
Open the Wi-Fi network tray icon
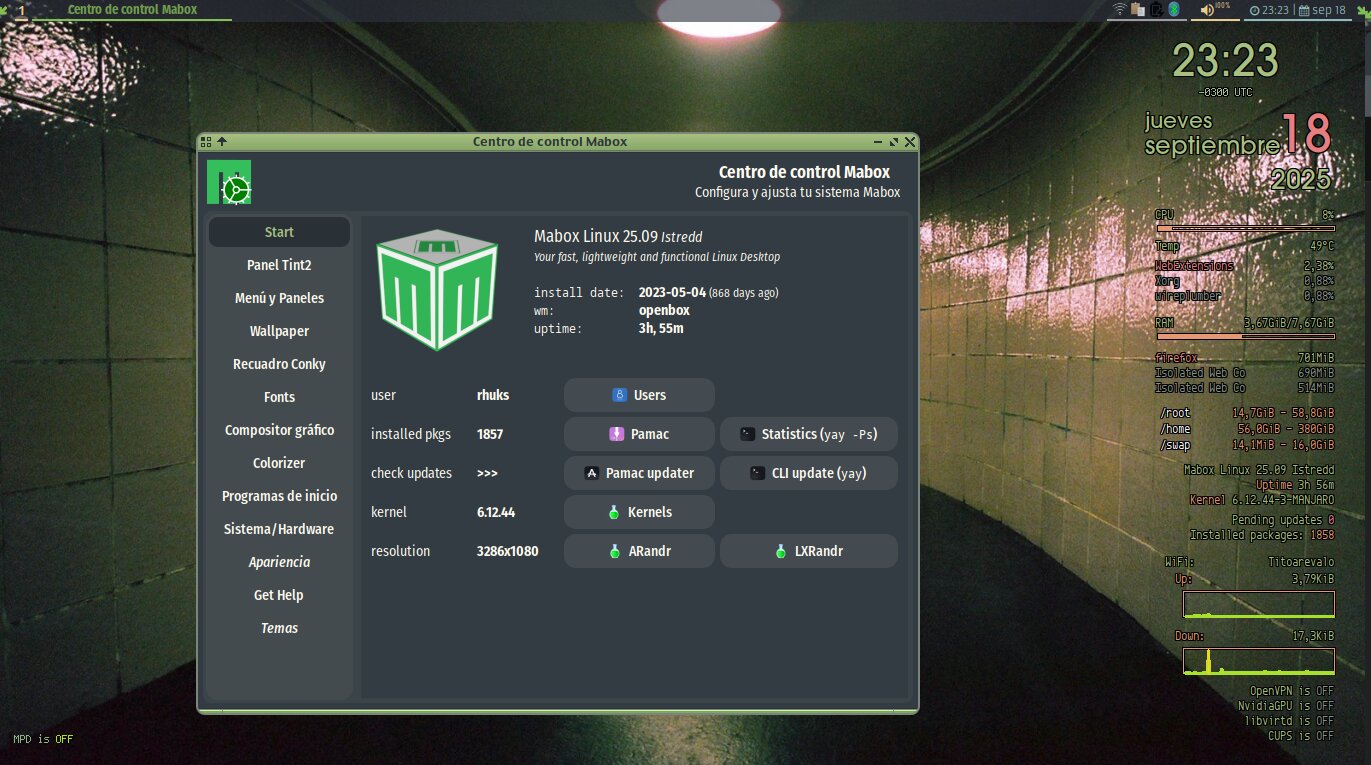click(1119, 10)
